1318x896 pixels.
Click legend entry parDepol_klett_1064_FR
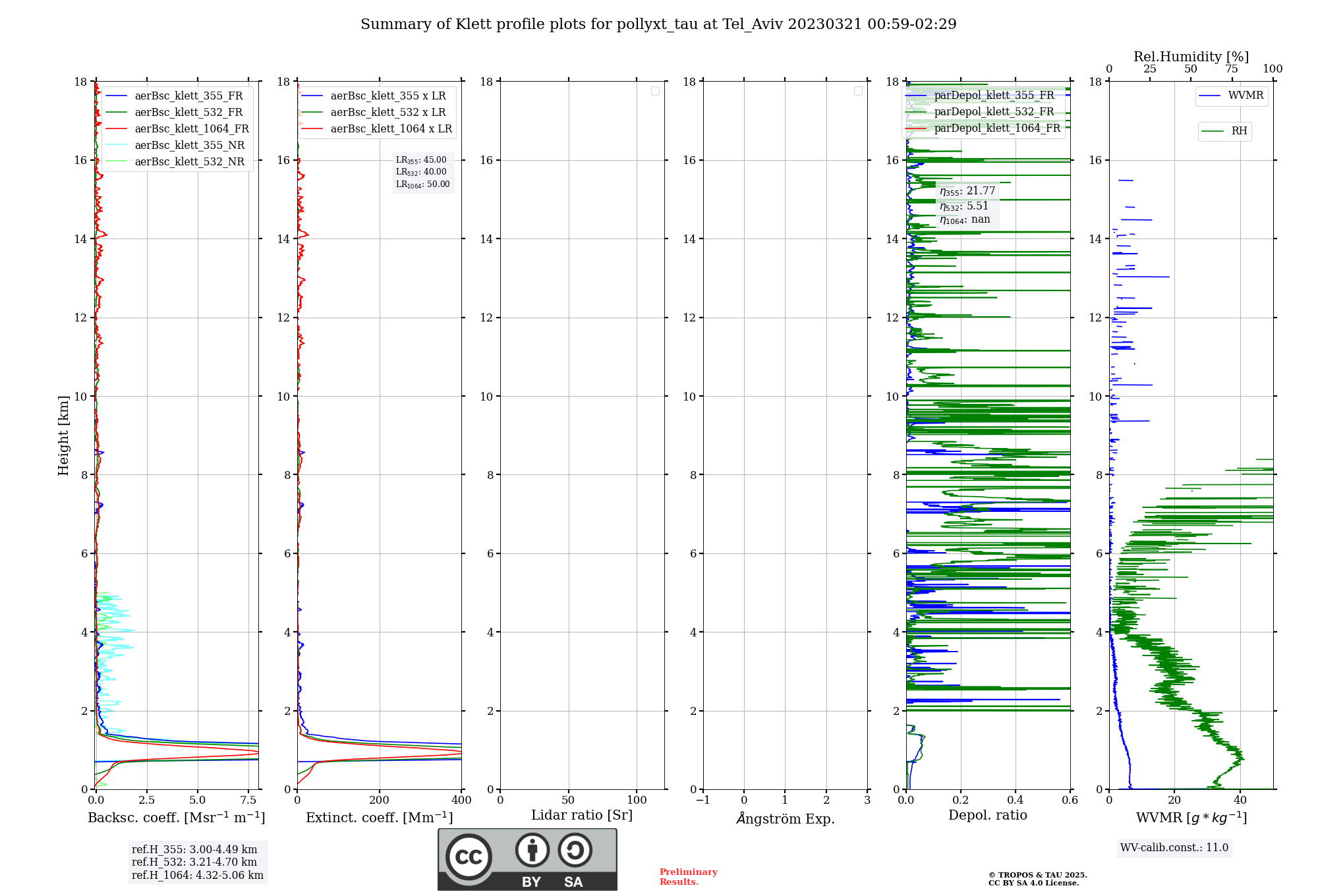tap(983, 128)
